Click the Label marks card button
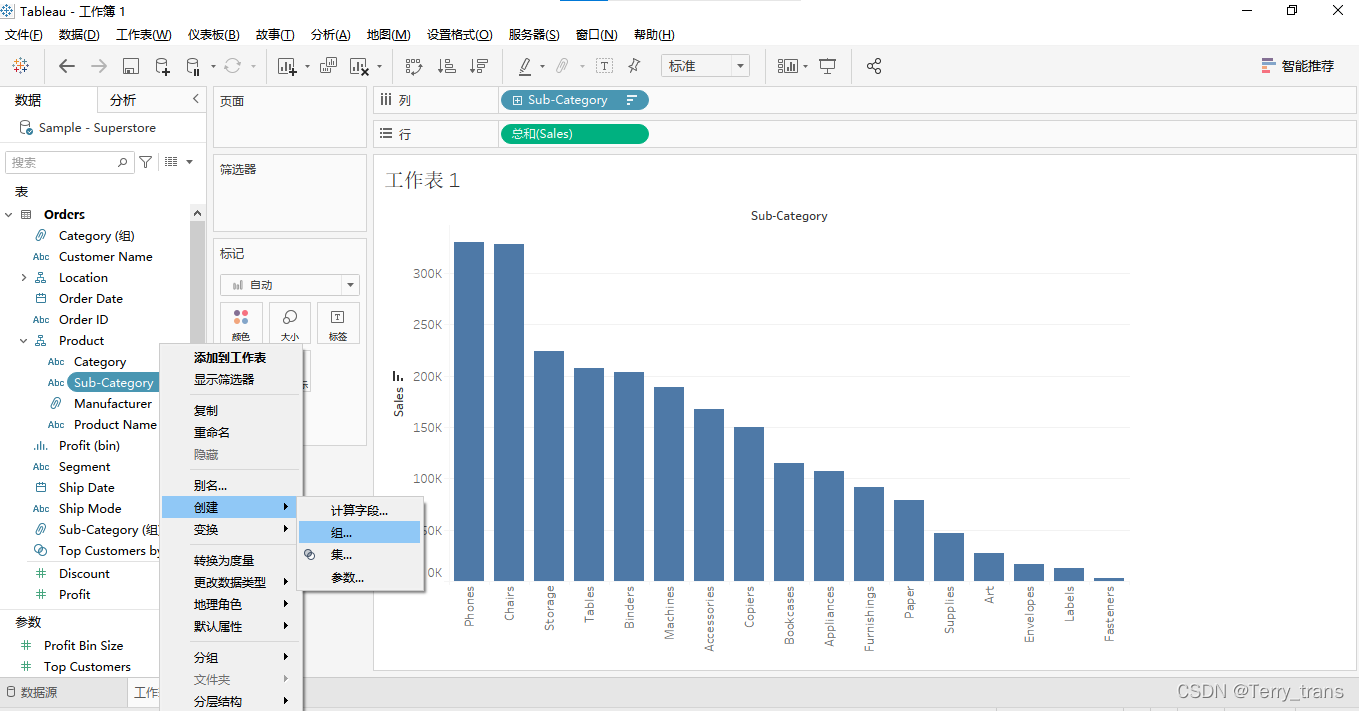Screen dimensions: 1359x711 [338, 323]
